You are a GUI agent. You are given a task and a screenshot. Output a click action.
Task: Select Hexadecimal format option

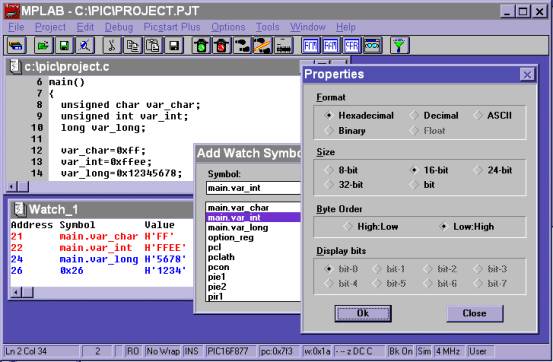pyautogui.click(x=359, y=115)
